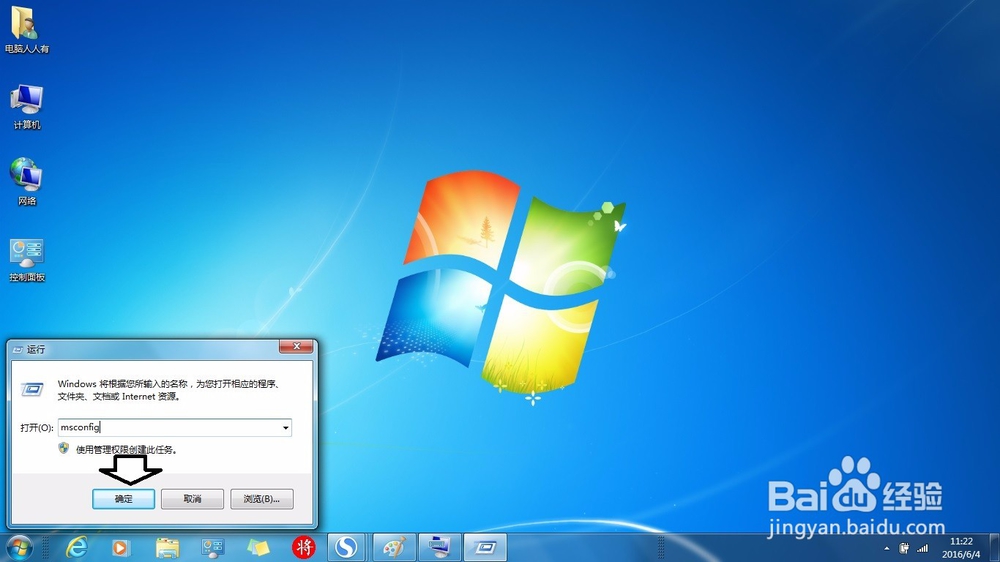The height and width of the screenshot is (562, 1000).
Task: Click the admin shield icon in dialog
Action: (x=64, y=448)
